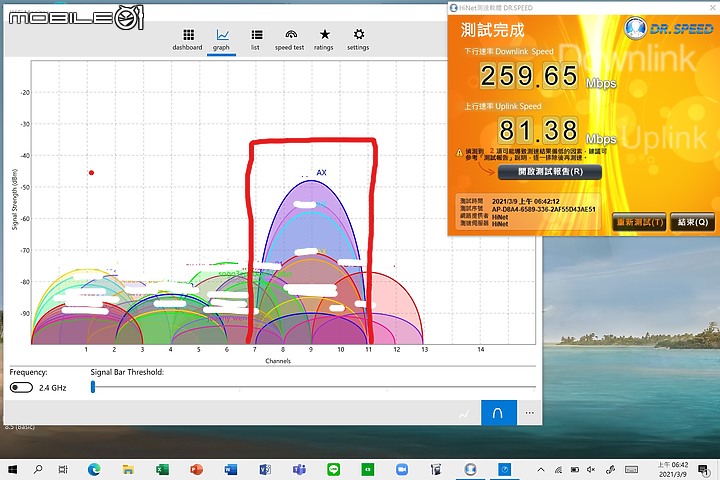Open taskbar search magnifier
Viewport: 720px width, 480px height.
38,469
